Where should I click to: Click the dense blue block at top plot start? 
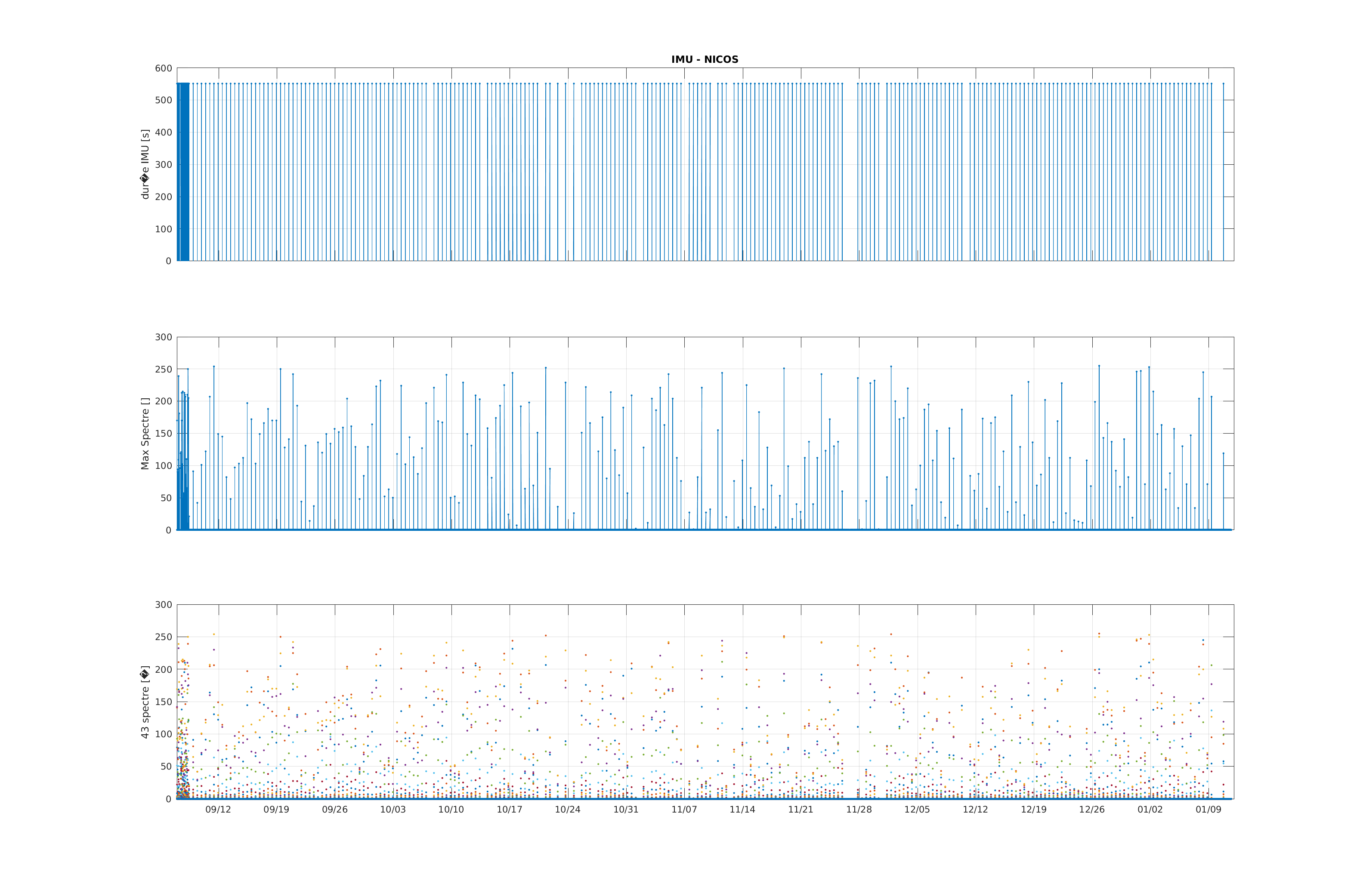pyautogui.click(x=183, y=172)
